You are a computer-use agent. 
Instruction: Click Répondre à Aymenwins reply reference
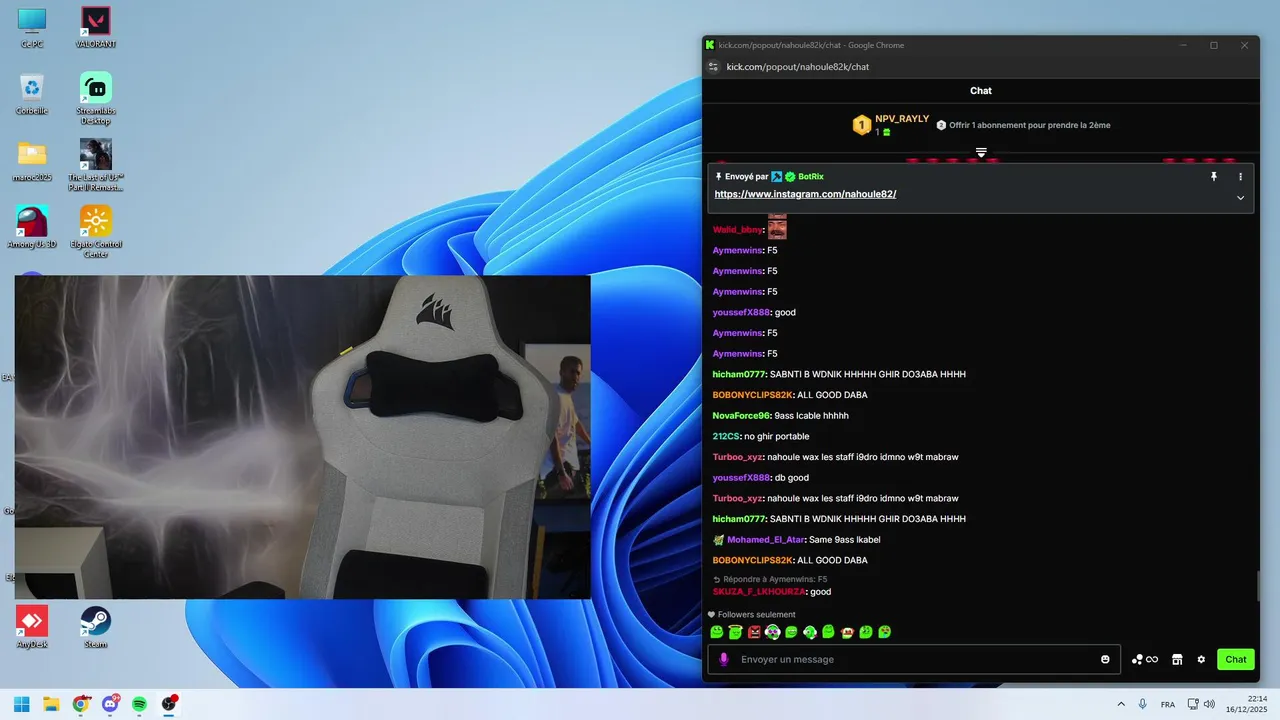coord(770,579)
